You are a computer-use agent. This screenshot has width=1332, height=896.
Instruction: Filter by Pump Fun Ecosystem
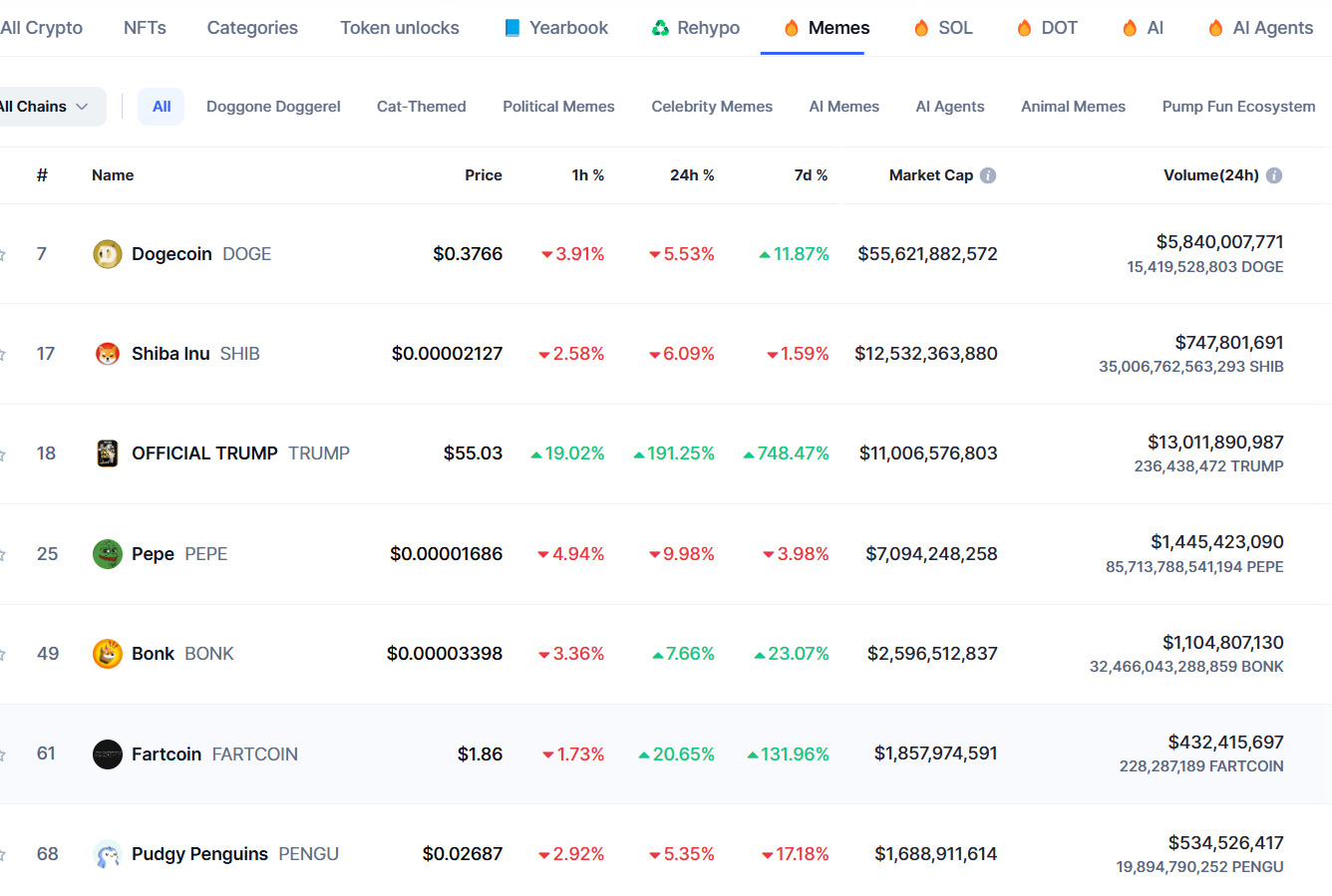[x=1238, y=107]
